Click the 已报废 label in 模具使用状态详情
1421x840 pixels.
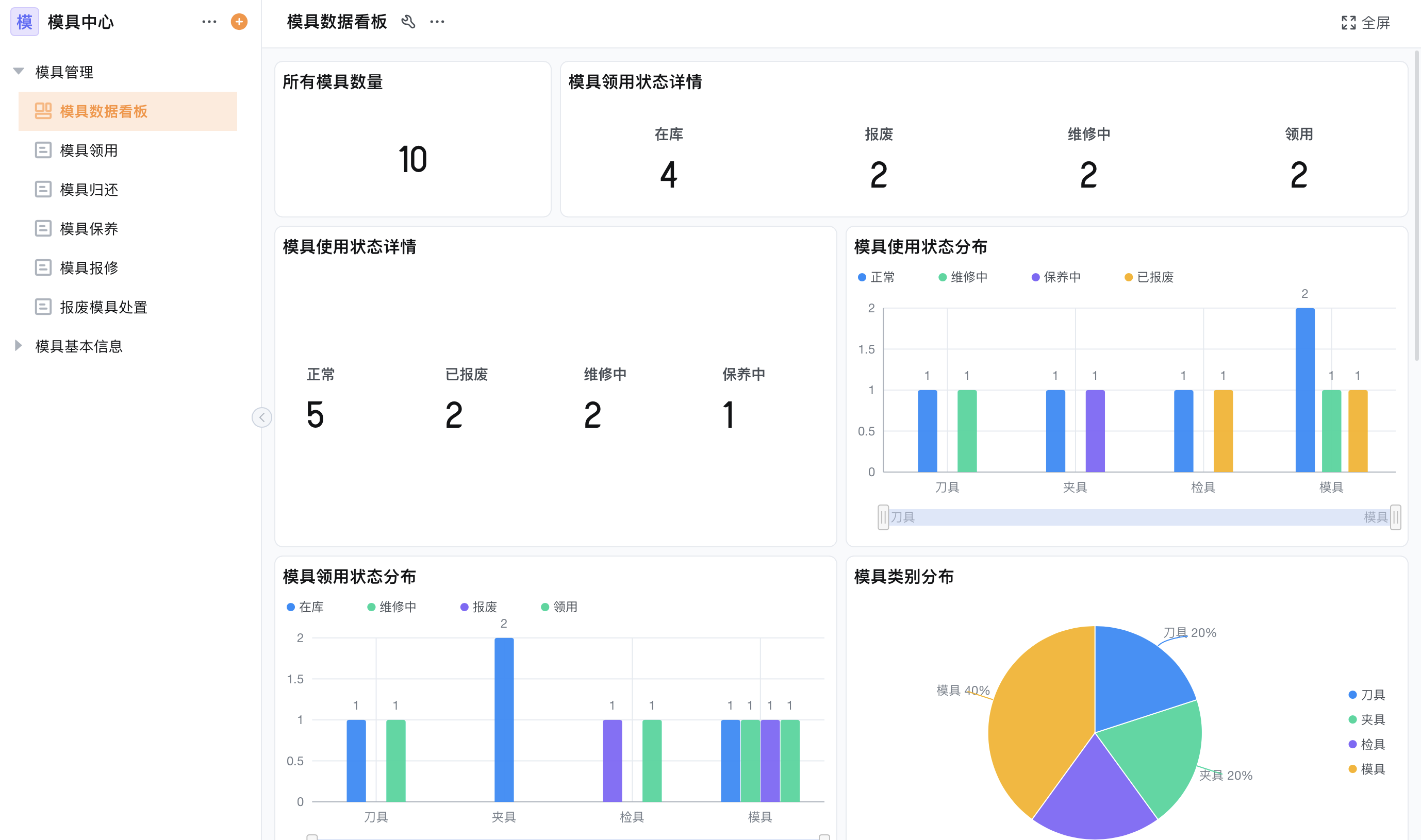click(x=466, y=374)
